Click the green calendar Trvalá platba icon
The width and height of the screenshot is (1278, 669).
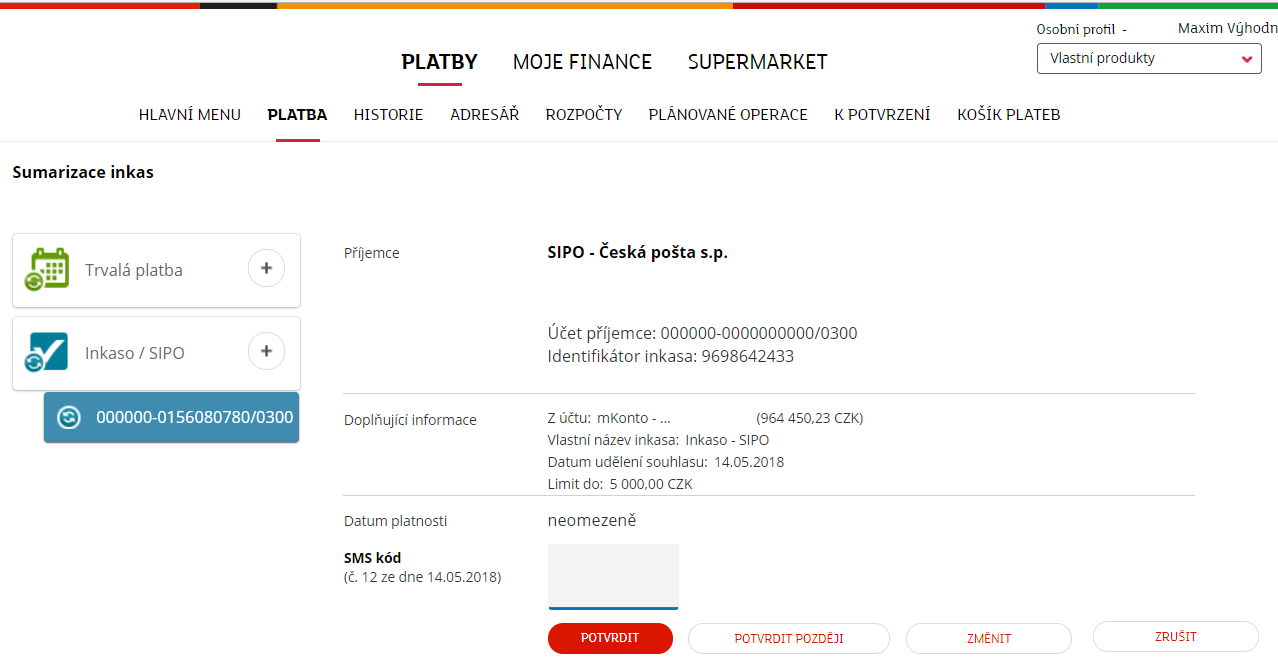click(x=48, y=270)
